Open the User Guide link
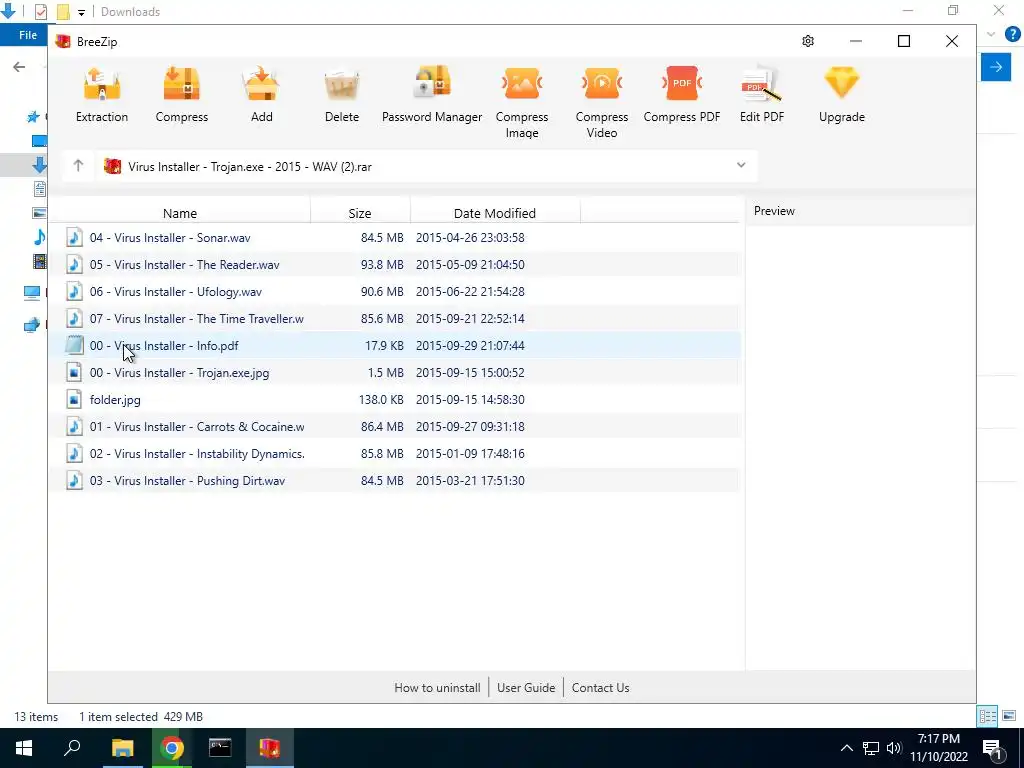Image resolution: width=1024 pixels, height=768 pixels. point(526,688)
